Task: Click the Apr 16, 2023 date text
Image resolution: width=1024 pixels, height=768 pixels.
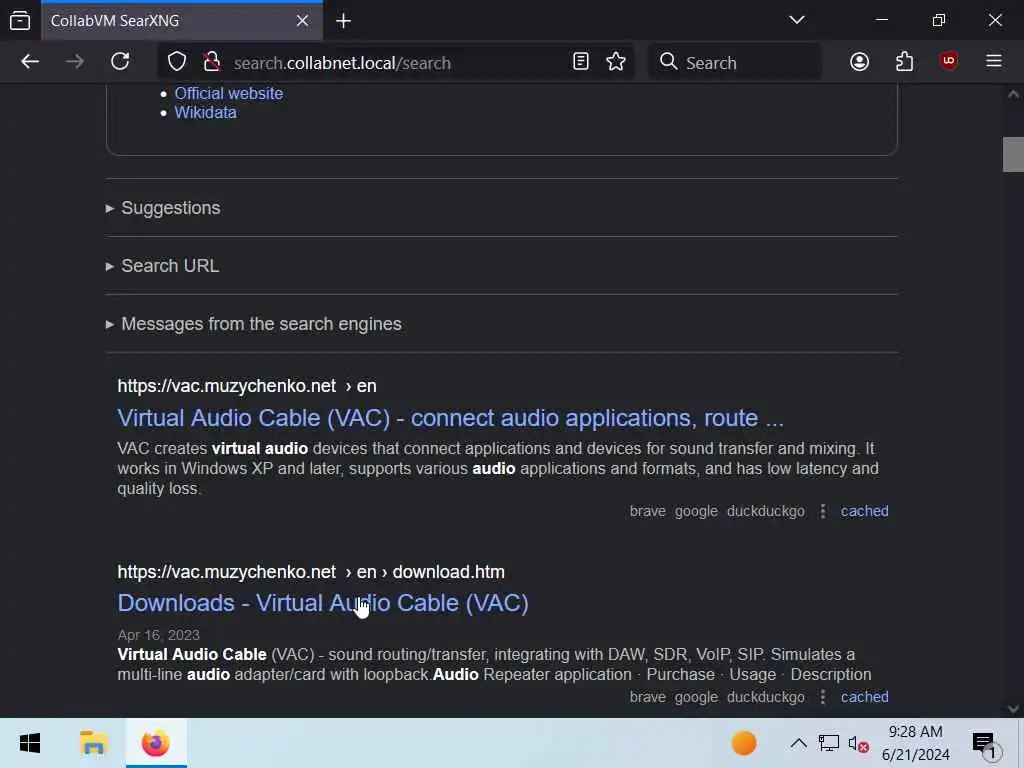Action: [x=159, y=635]
